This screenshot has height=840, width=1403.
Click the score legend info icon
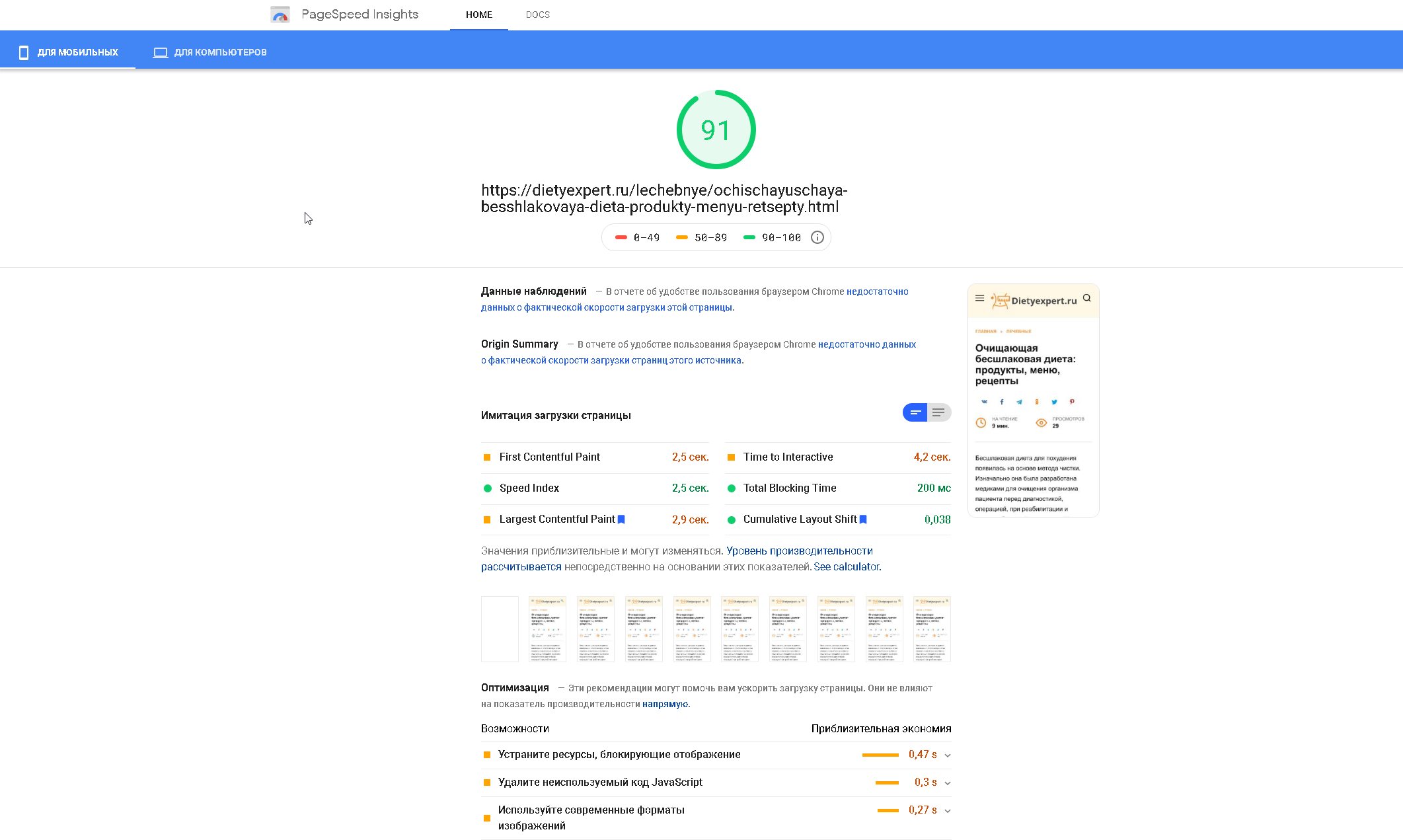[817, 237]
